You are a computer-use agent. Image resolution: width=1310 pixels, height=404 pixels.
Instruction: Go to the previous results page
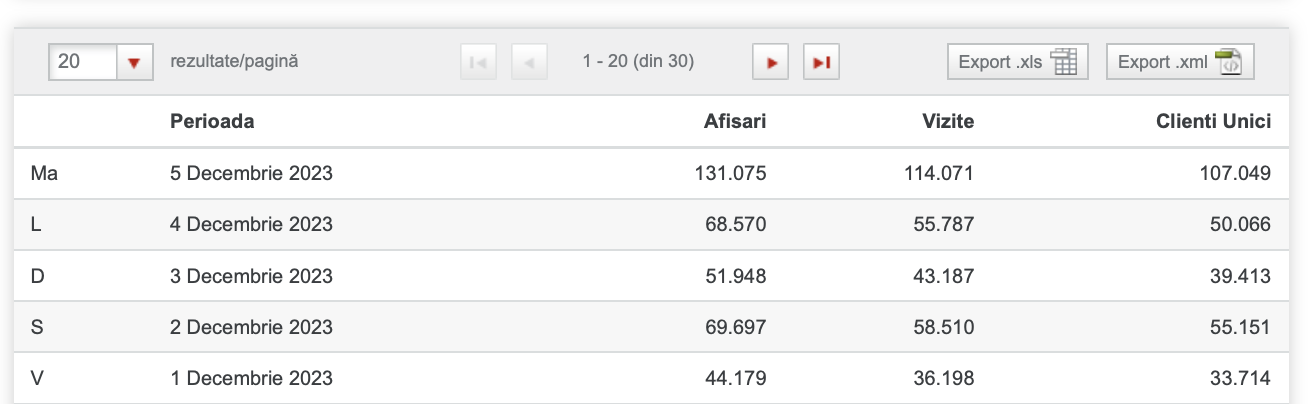529,62
